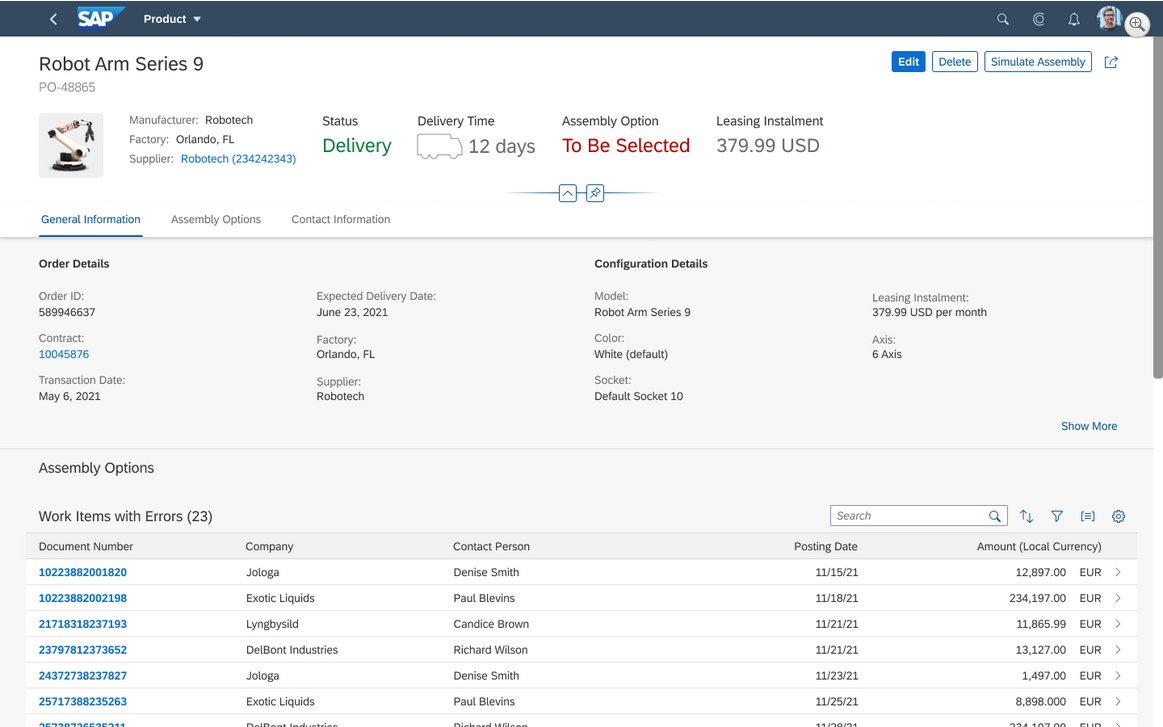This screenshot has width=1163, height=727.
Task: Open table settings gear icon
Action: pos(1118,516)
